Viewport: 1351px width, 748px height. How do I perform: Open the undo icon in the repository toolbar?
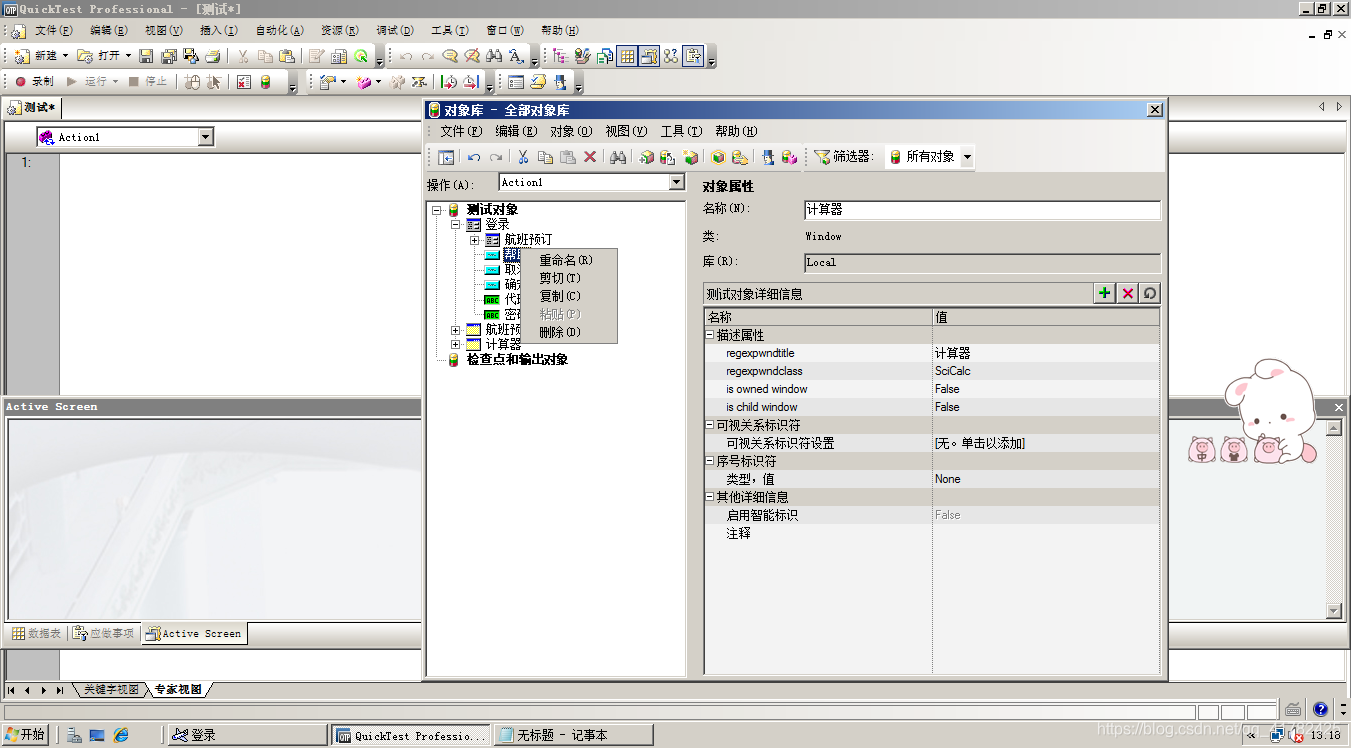click(x=472, y=157)
